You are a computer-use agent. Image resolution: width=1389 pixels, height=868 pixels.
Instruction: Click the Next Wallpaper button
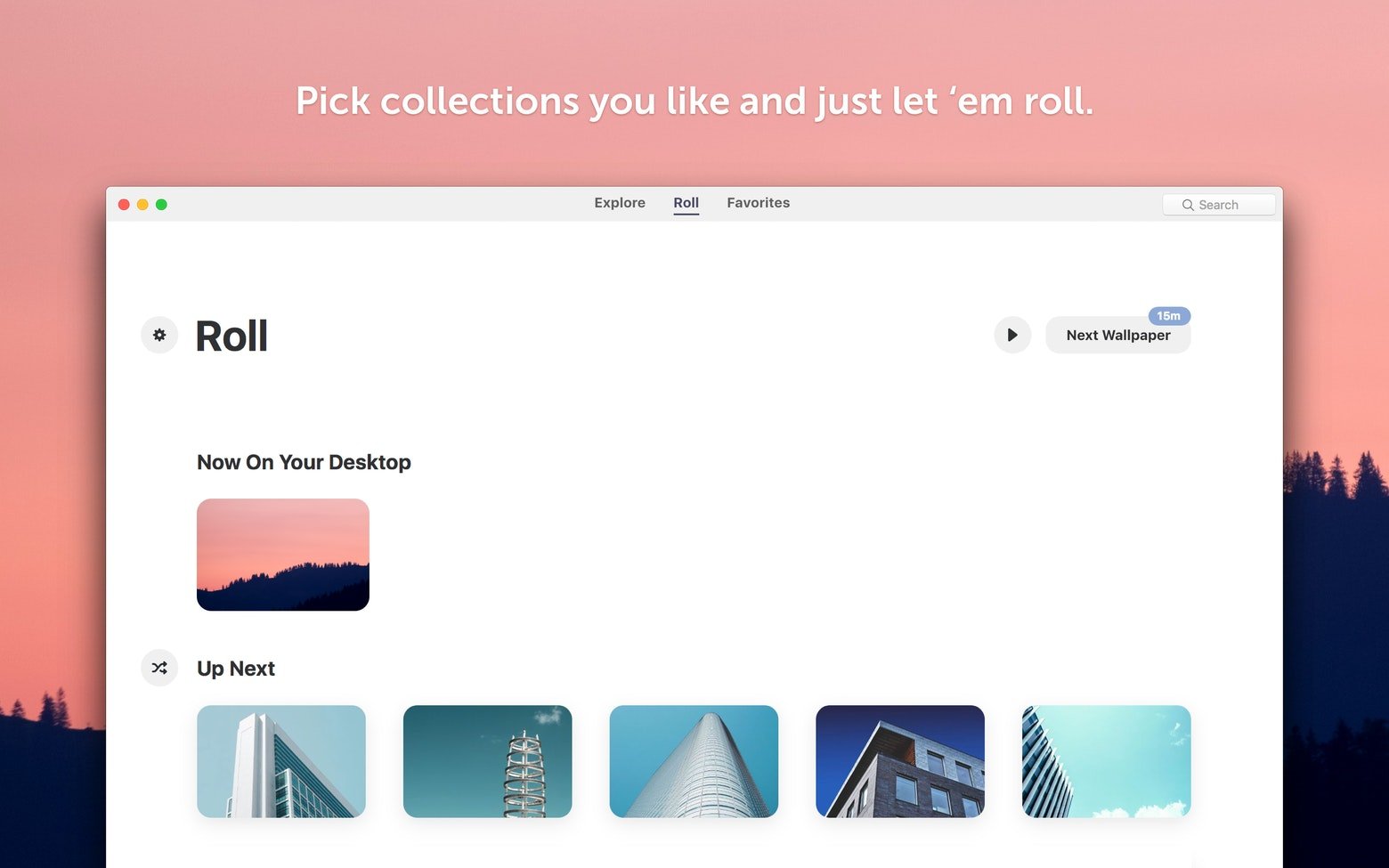coord(1117,335)
